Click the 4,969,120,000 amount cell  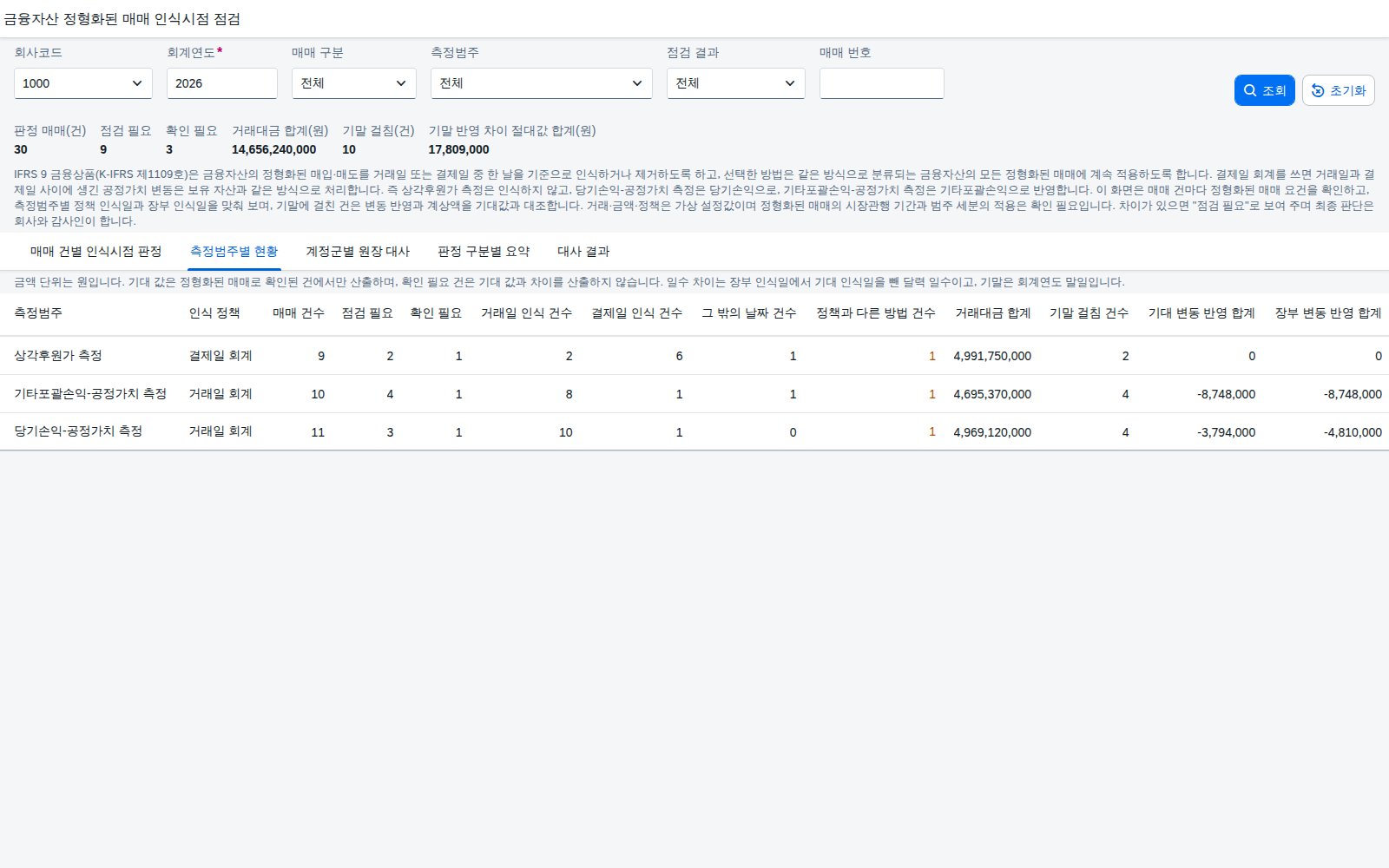[992, 432]
